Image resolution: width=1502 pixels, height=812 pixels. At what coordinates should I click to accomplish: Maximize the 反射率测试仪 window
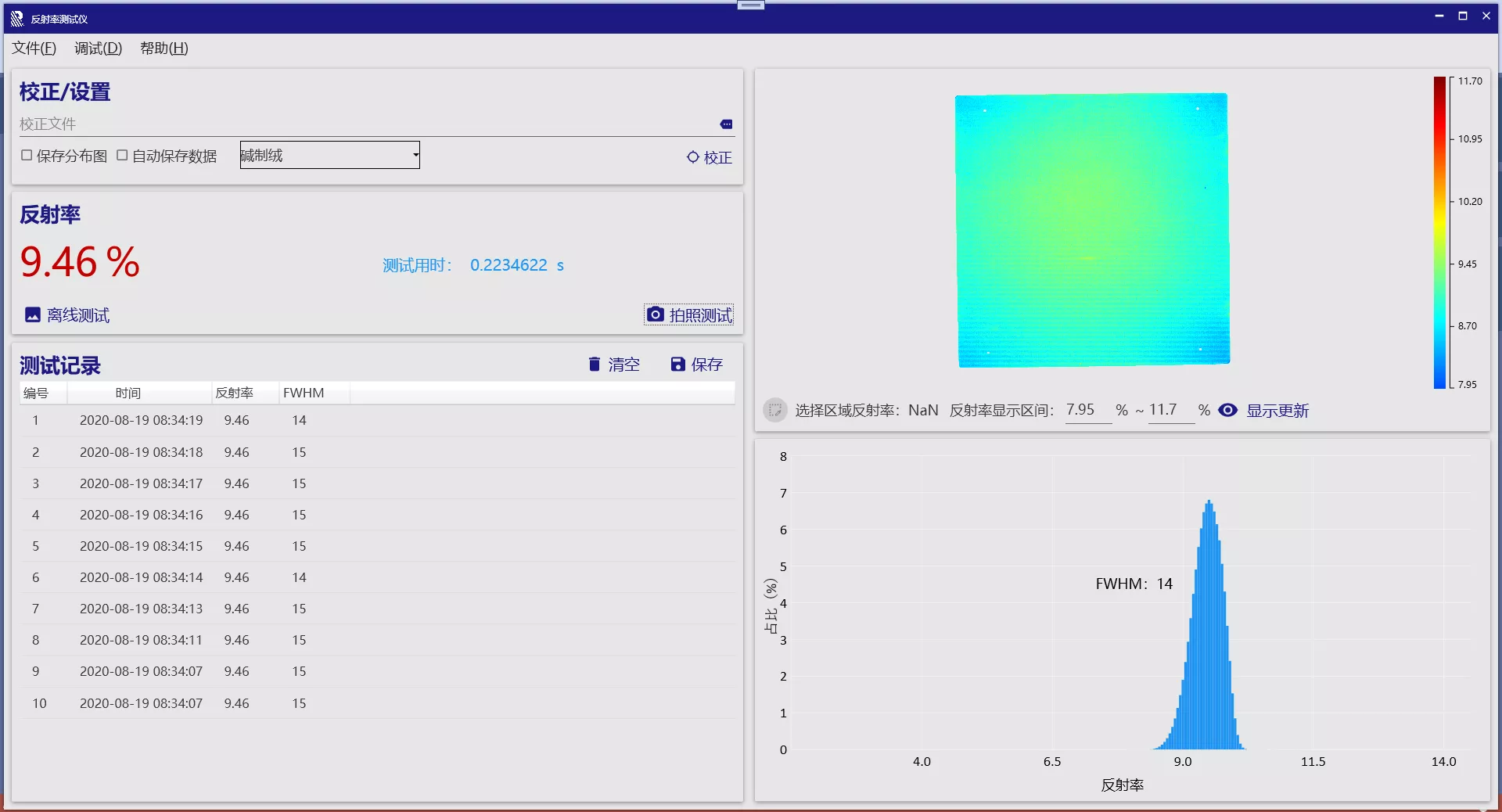1463,16
